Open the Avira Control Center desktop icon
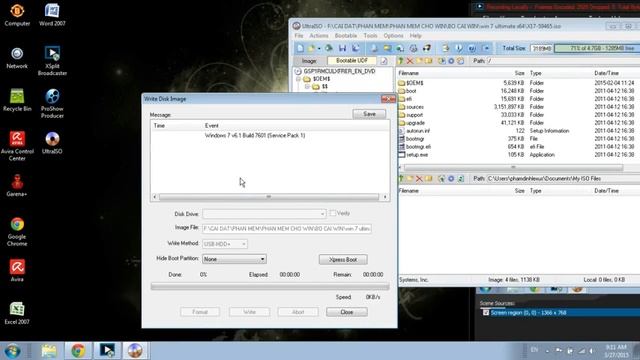Screen dimensions: 640x360 tap(17, 146)
